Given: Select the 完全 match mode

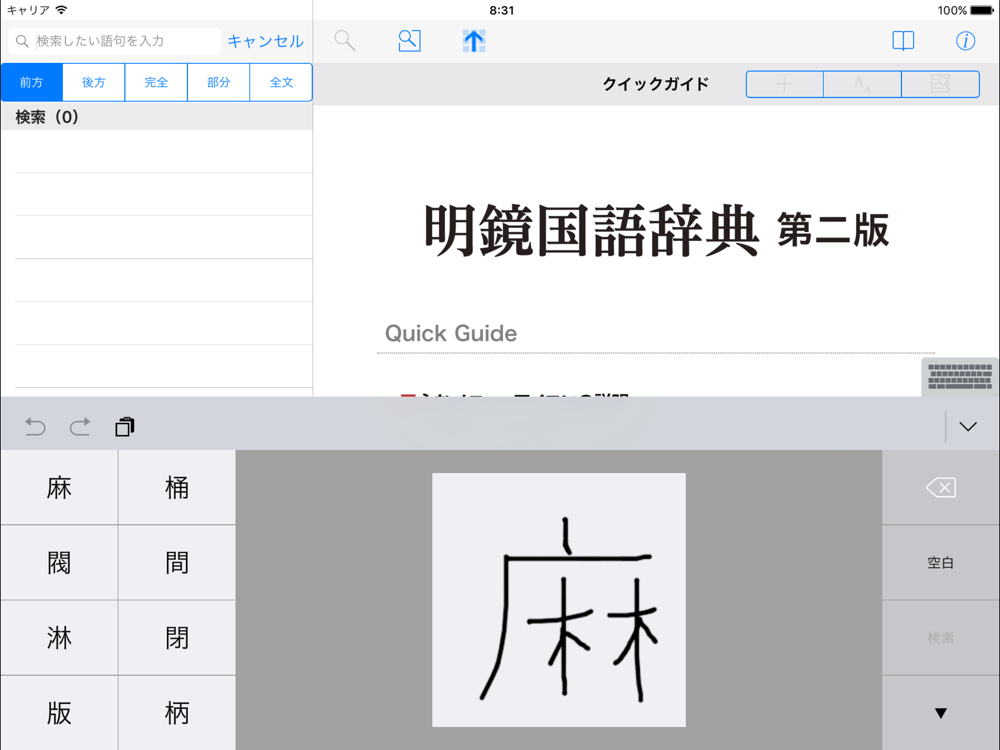Looking at the screenshot, I should (x=156, y=83).
